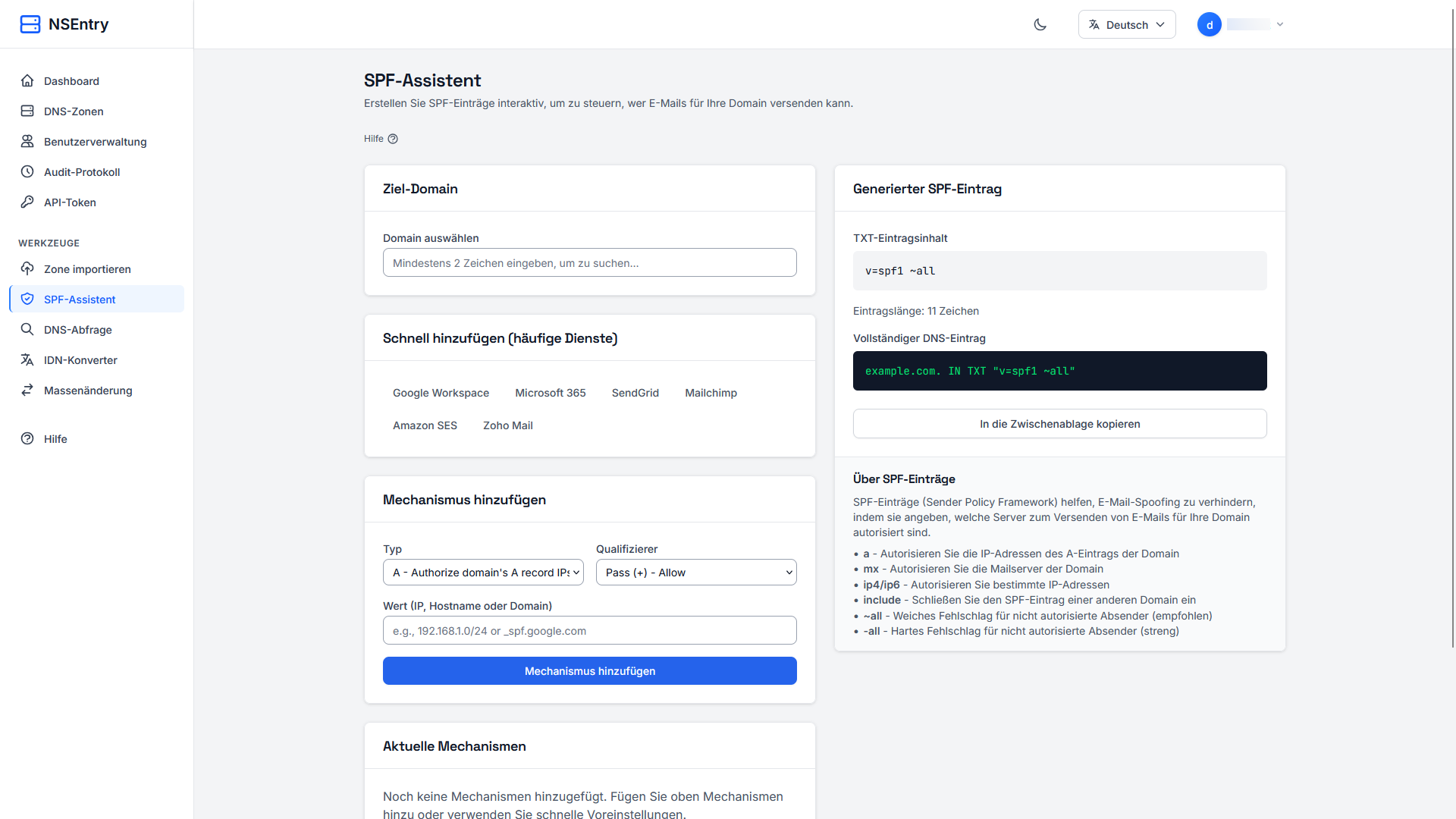The width and height of the screenshot is (1456, 819).
Task: Click the SPF-Assistent shield icon
Action: [x=27, y=299]
